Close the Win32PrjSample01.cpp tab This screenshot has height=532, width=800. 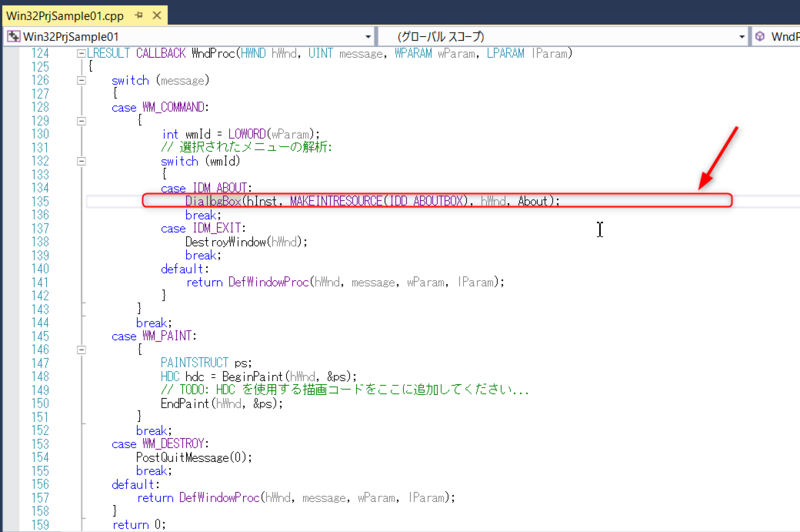(x=157, y=16)
